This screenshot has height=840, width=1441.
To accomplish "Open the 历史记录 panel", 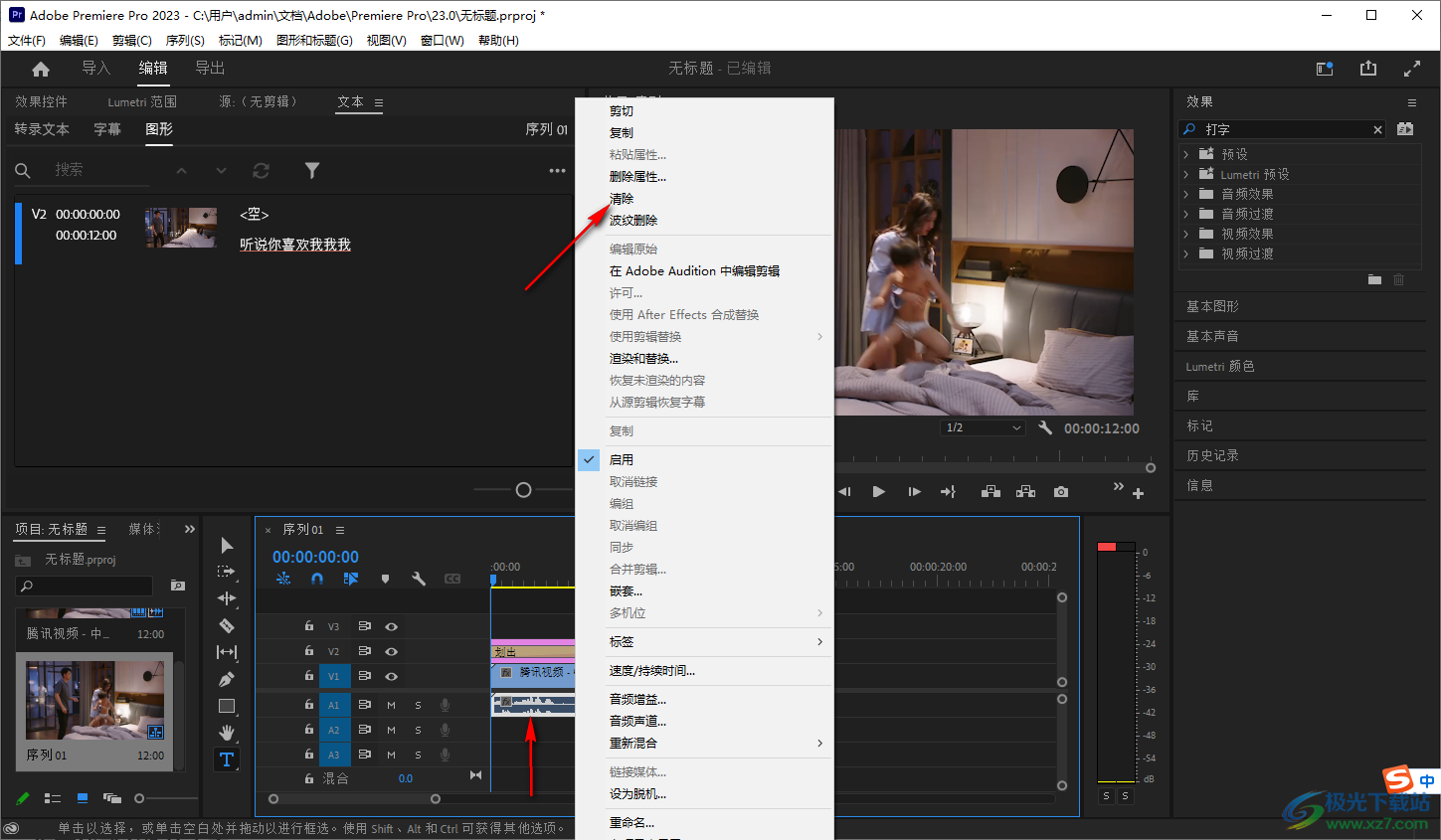I will coord(1212,455).
